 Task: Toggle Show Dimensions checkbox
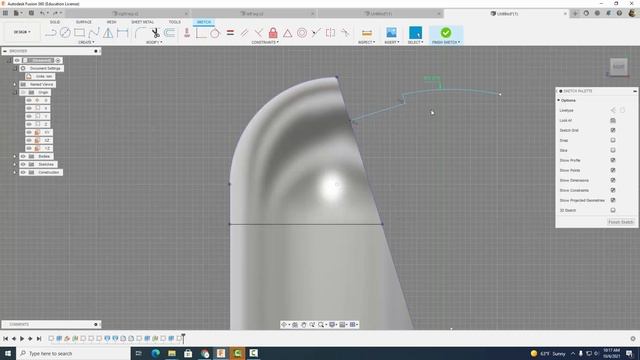coord(613,180)
